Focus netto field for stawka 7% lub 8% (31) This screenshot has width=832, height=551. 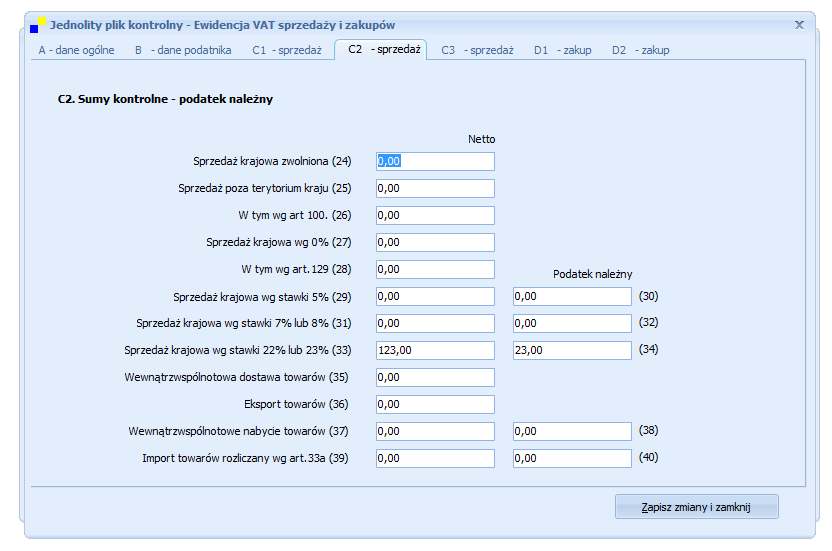435,324
